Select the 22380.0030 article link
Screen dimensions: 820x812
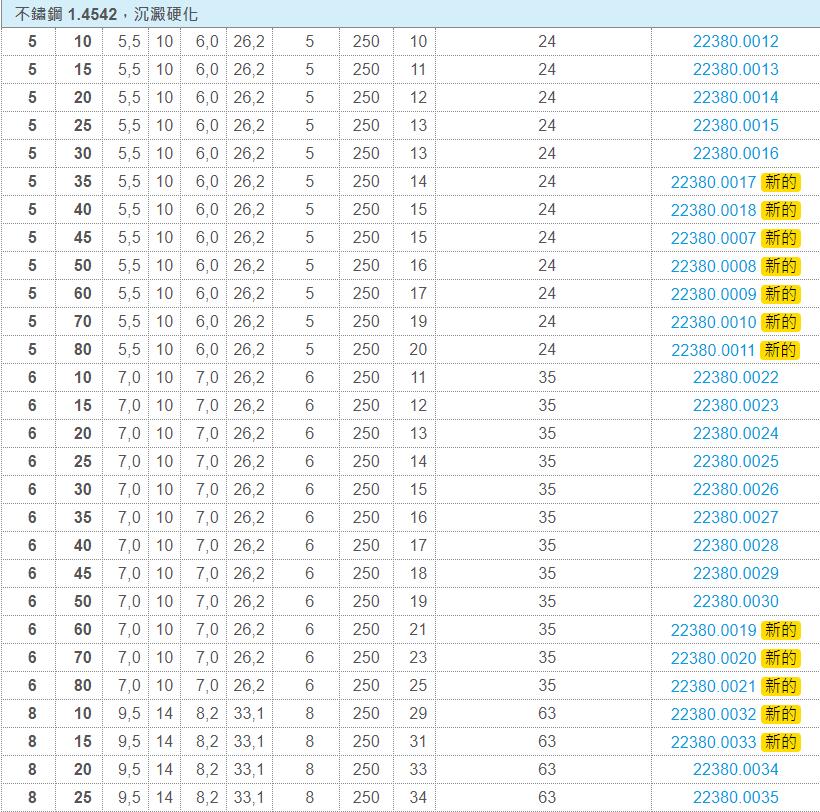point(735,601)
